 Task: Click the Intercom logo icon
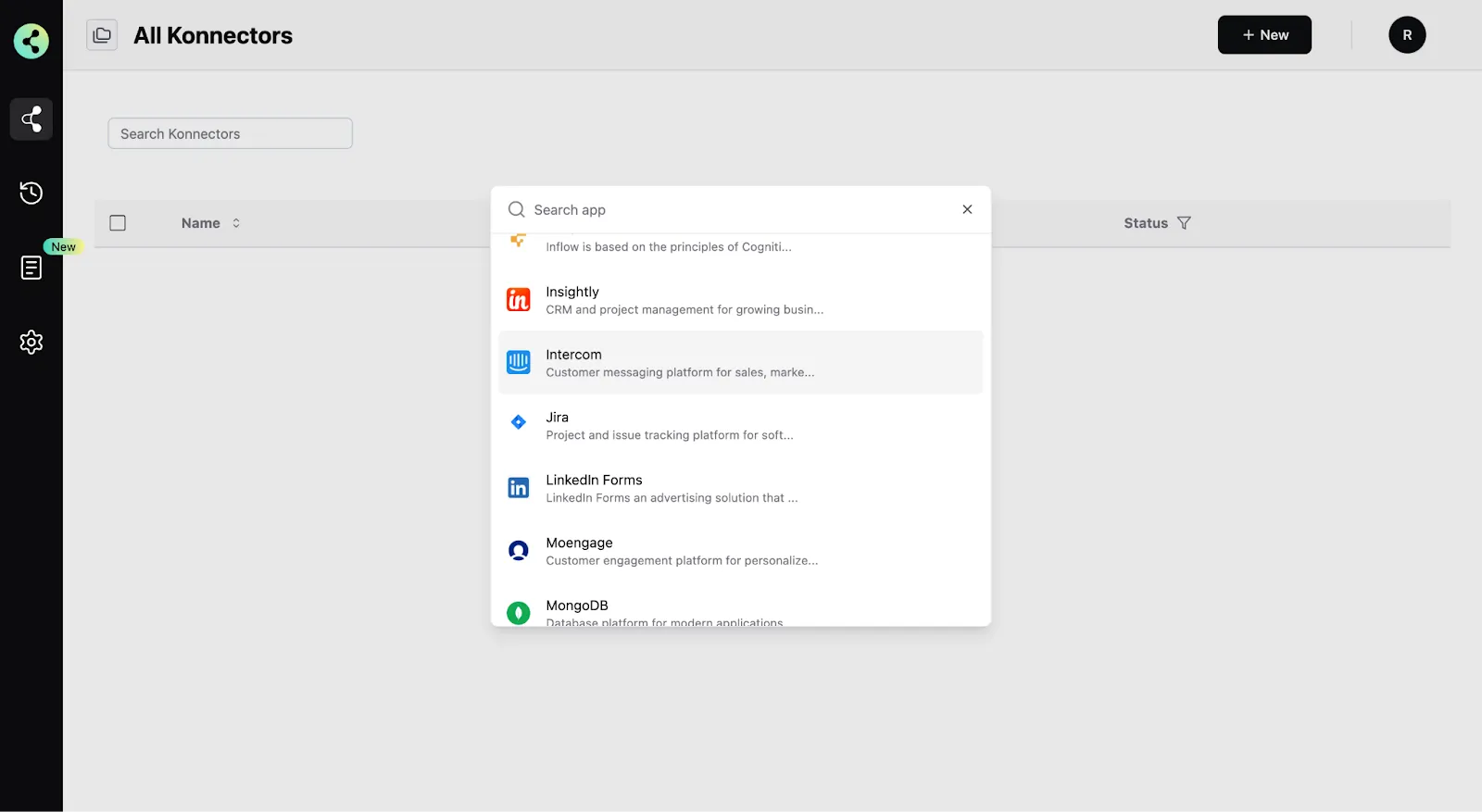point(519,363)
